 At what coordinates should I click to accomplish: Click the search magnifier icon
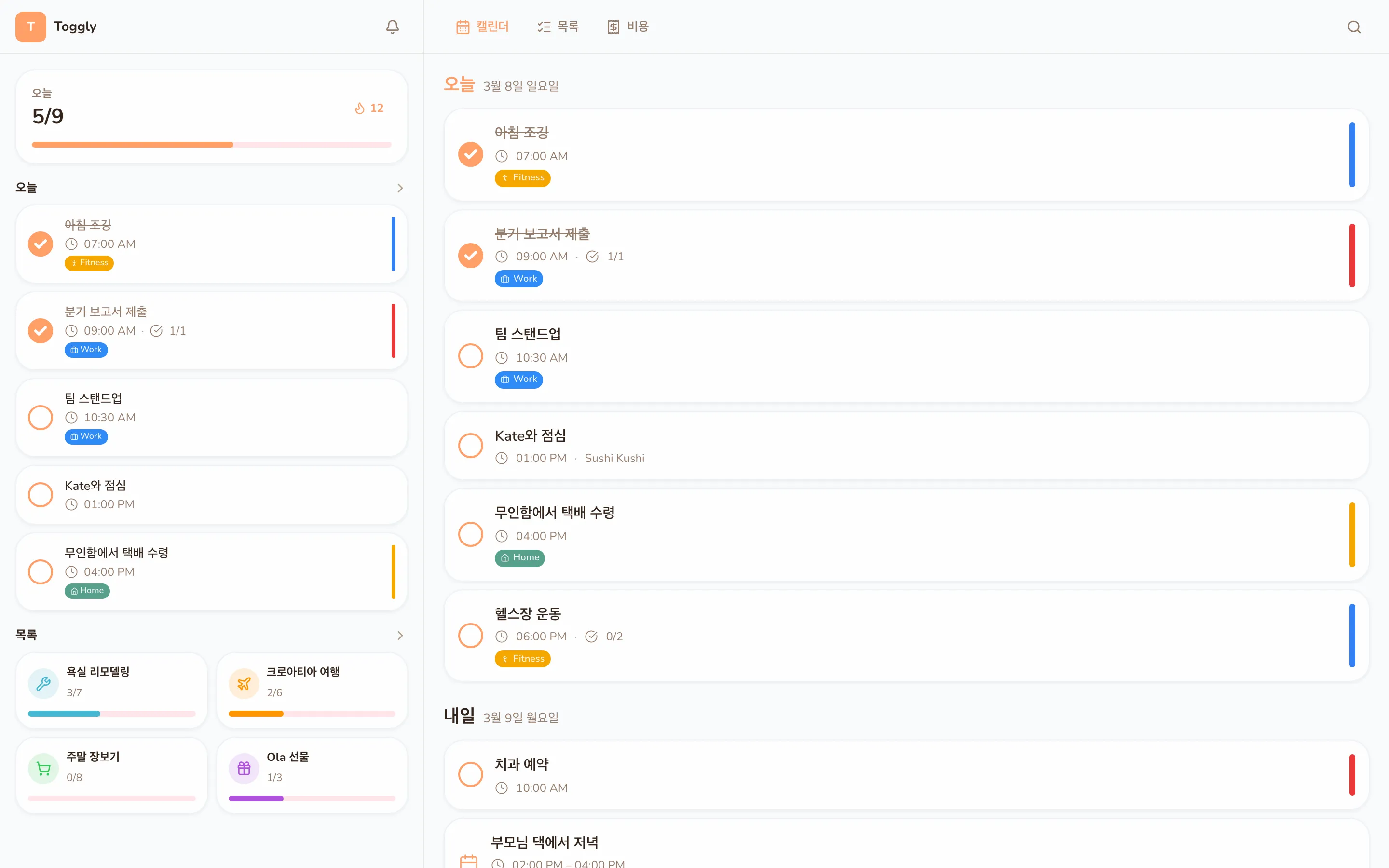pos(1354,27)
